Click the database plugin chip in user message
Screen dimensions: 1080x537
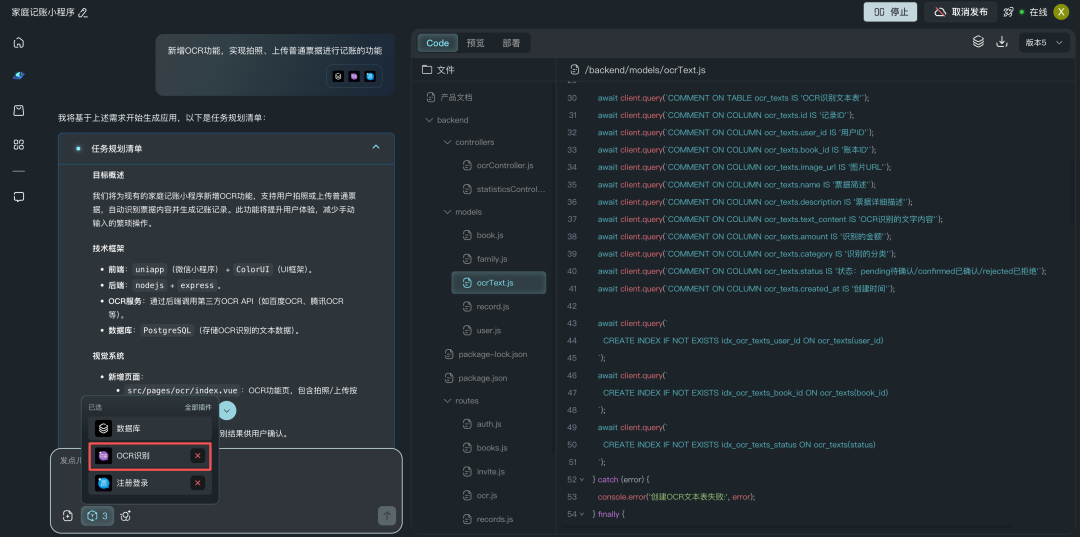click(x=338, y=76)
